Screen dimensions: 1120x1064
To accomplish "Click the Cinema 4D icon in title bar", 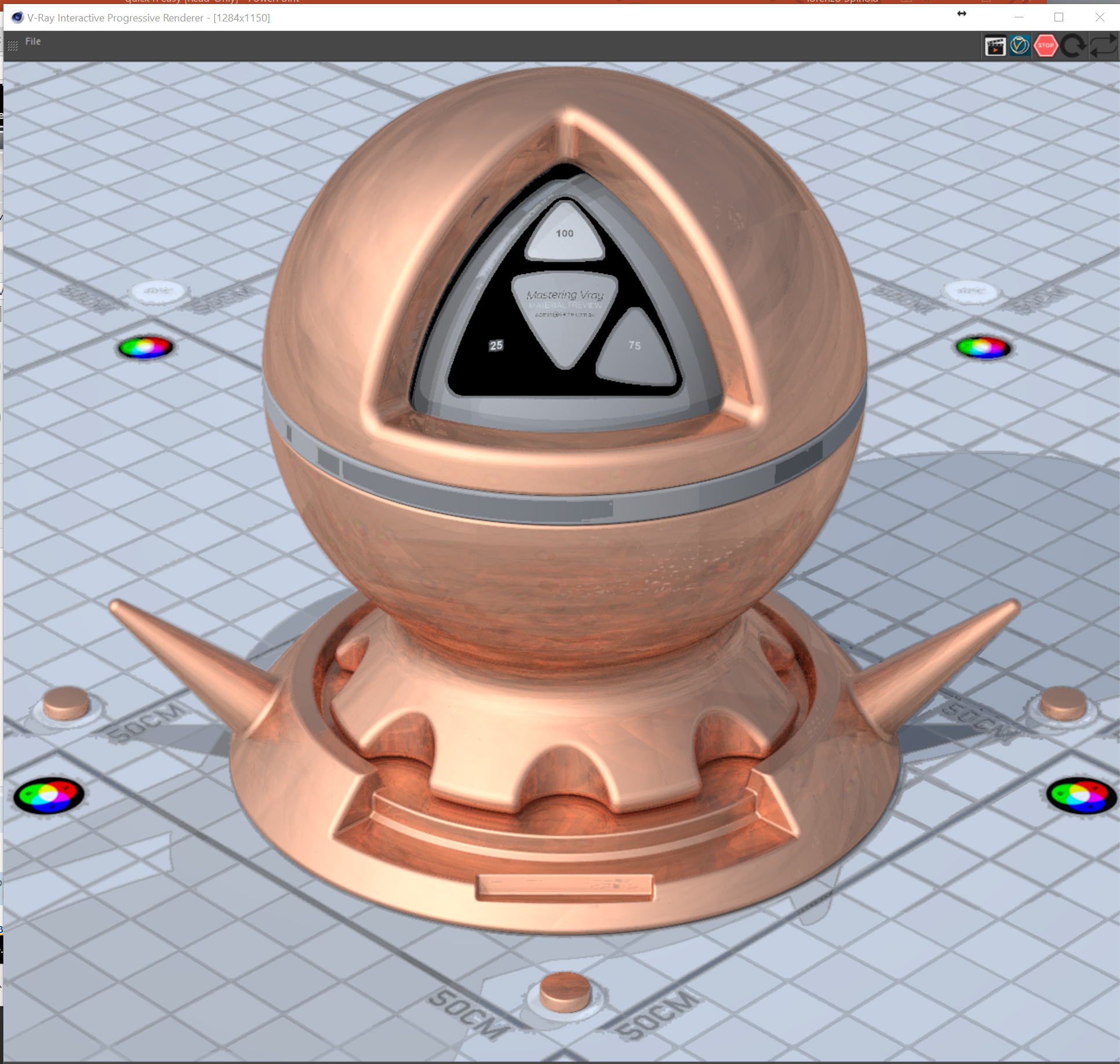I will click(x=17, y=17).
